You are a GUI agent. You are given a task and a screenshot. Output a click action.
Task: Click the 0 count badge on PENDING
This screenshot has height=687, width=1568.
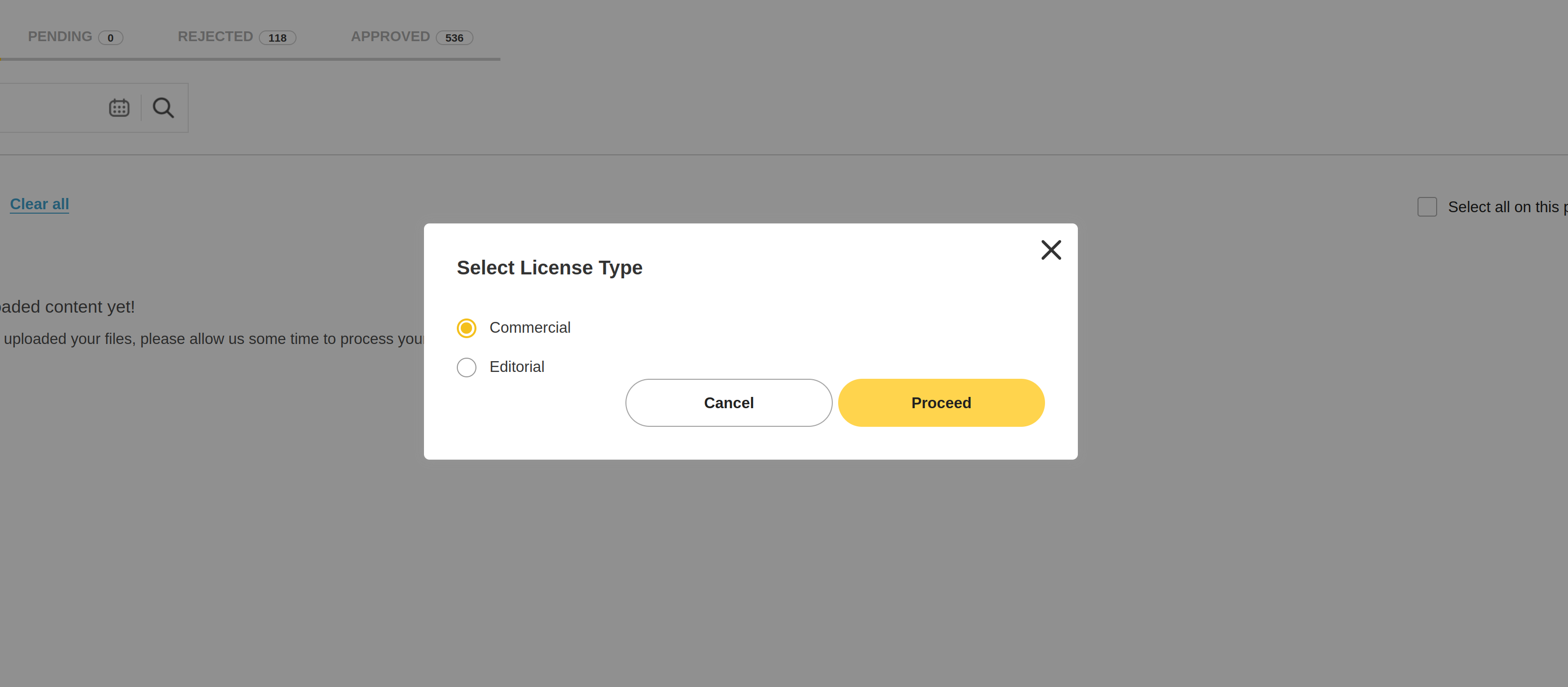tap(110, 38)
